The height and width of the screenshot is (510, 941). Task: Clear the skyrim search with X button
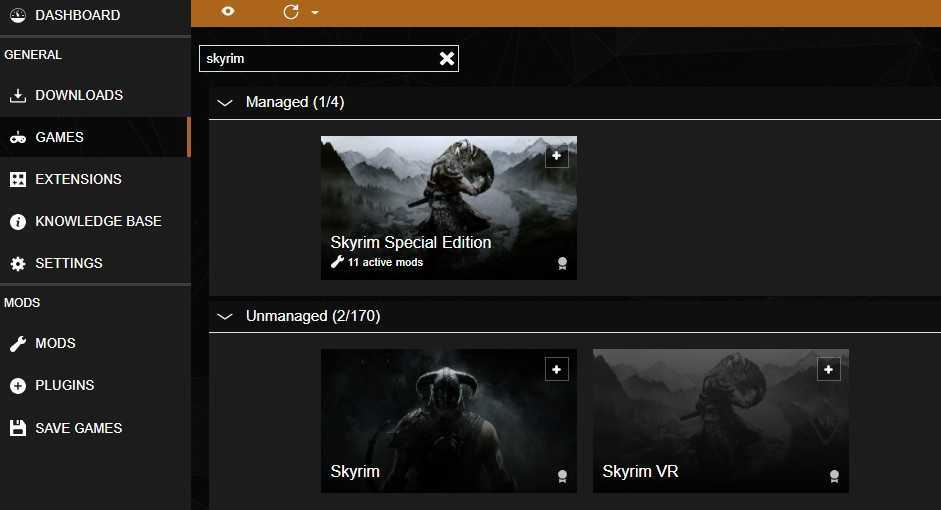tap(447, 58)
